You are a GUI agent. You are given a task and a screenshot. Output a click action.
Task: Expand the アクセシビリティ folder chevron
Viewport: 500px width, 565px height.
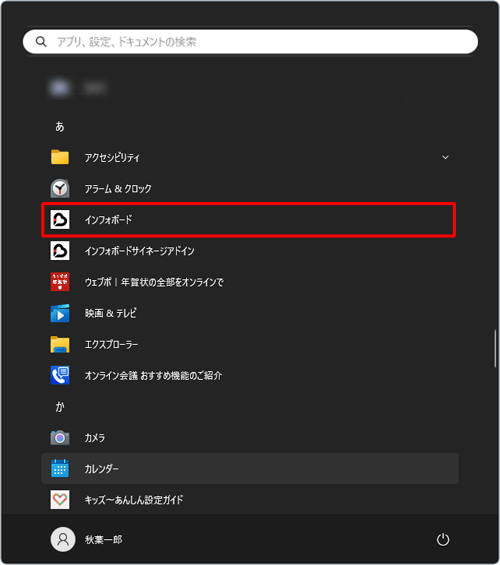(445, 157)
